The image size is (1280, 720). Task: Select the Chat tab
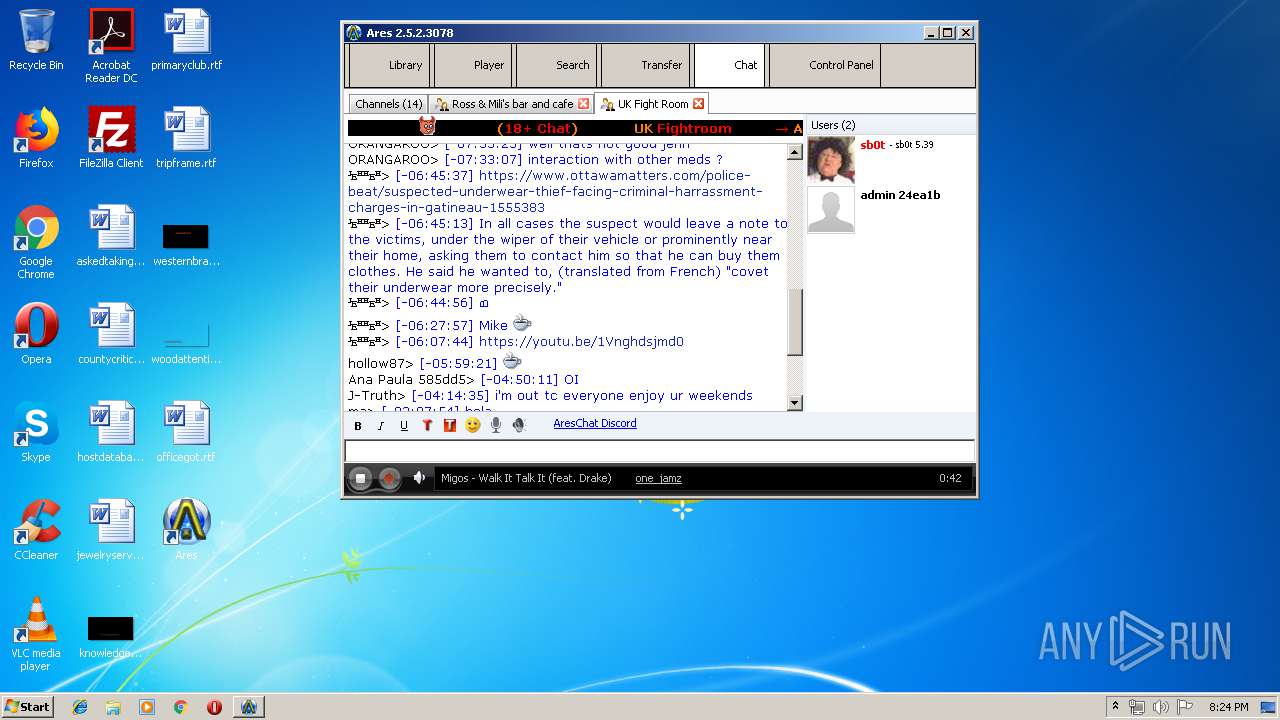(x=730, y=65)
